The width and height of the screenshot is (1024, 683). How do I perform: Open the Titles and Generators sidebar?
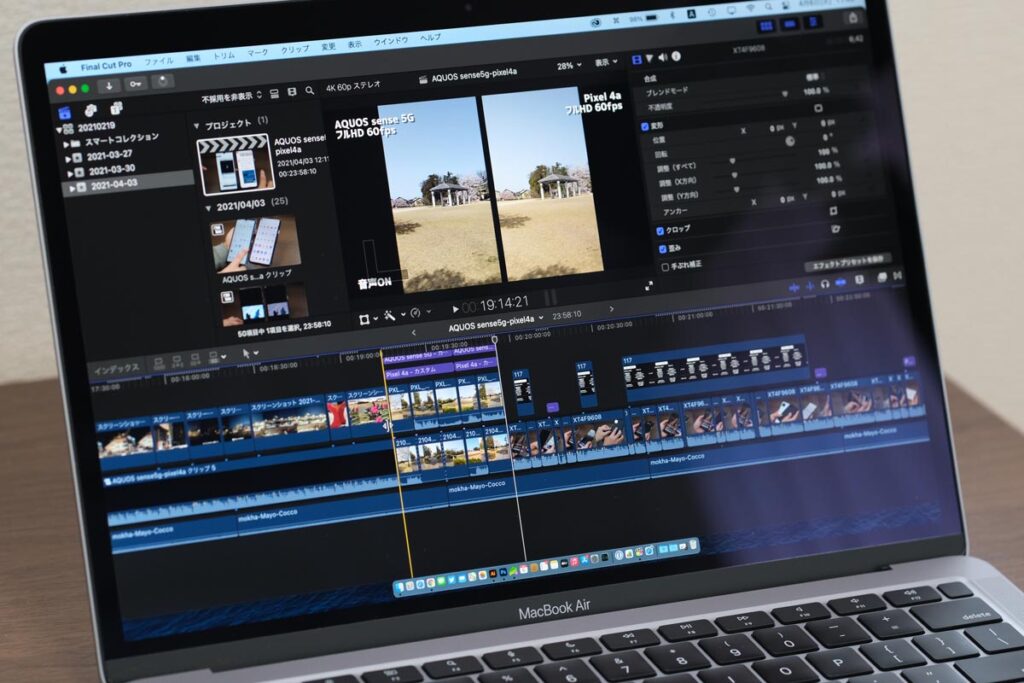tap(116, 108)
